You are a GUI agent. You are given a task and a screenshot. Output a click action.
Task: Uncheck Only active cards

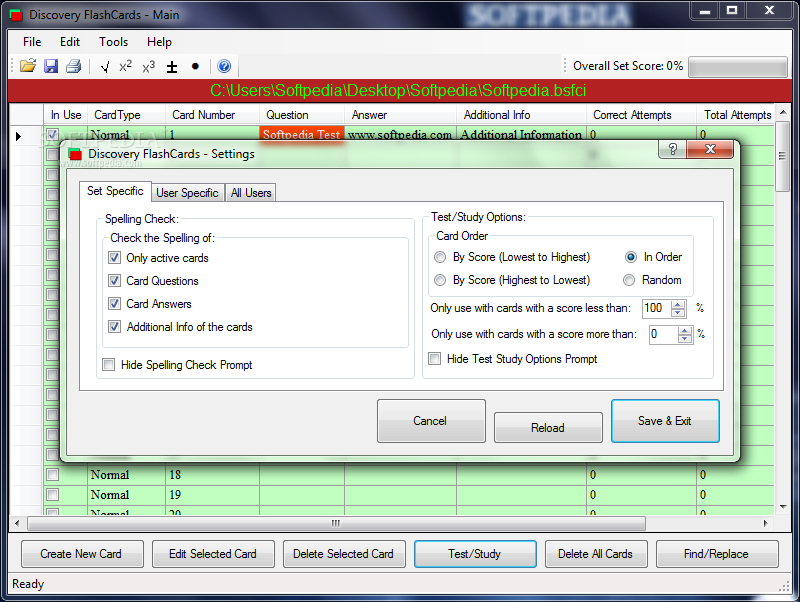114,258
